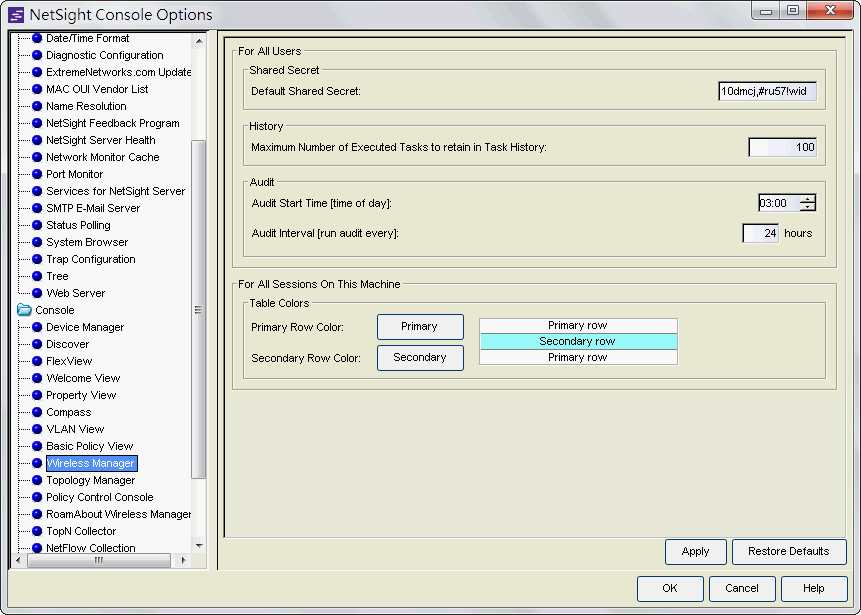The image size is (861, 615).
Task: Click the cyan Secondary row preview
Action: click(x=578, y=342)
